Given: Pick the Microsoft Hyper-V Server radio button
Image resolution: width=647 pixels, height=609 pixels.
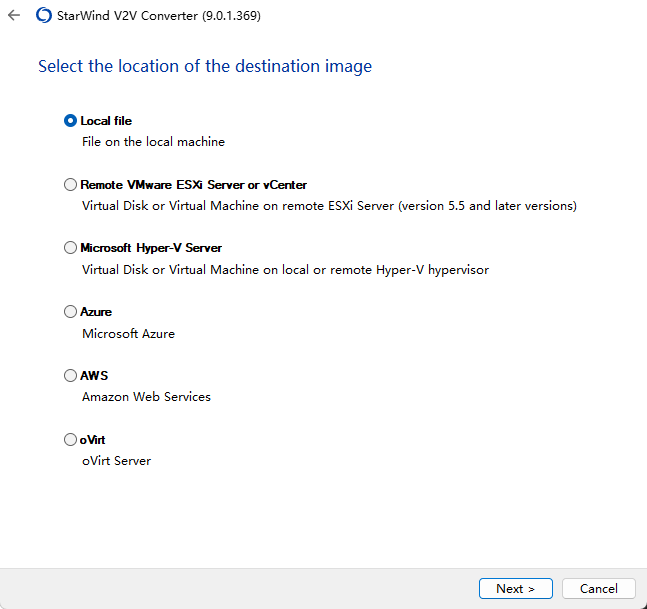Looking at the screenshot, I should click(x=70, y=248).
